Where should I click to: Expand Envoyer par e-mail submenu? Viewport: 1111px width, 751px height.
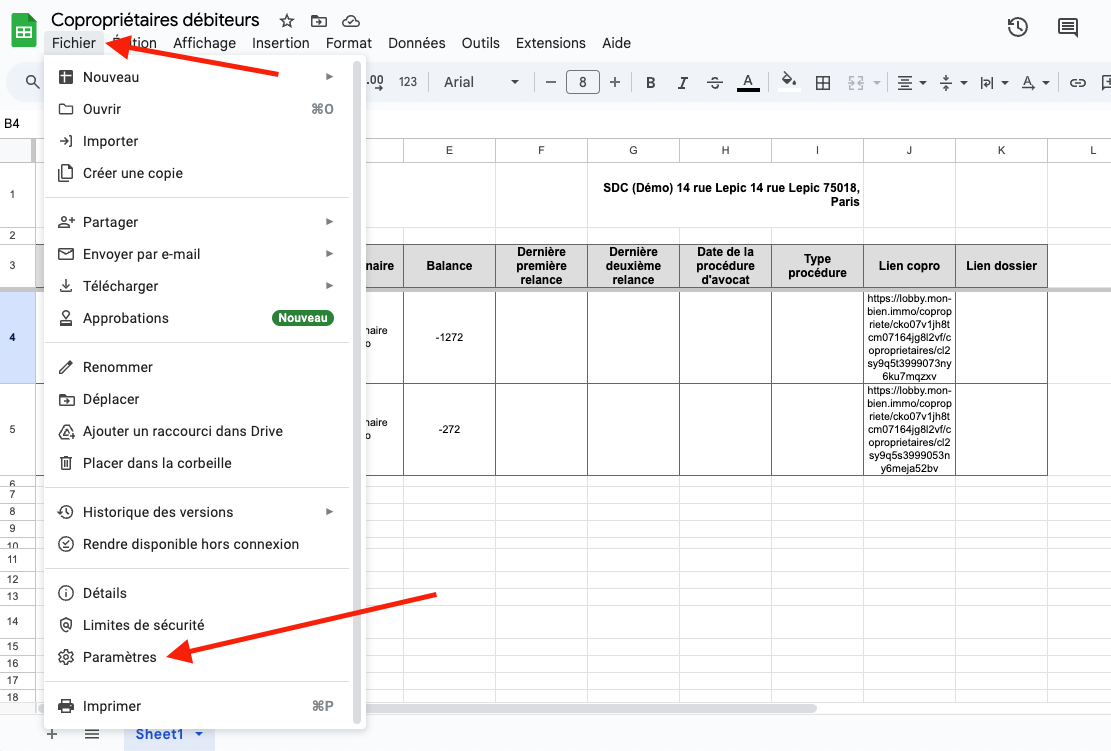[x=198, y=254]
